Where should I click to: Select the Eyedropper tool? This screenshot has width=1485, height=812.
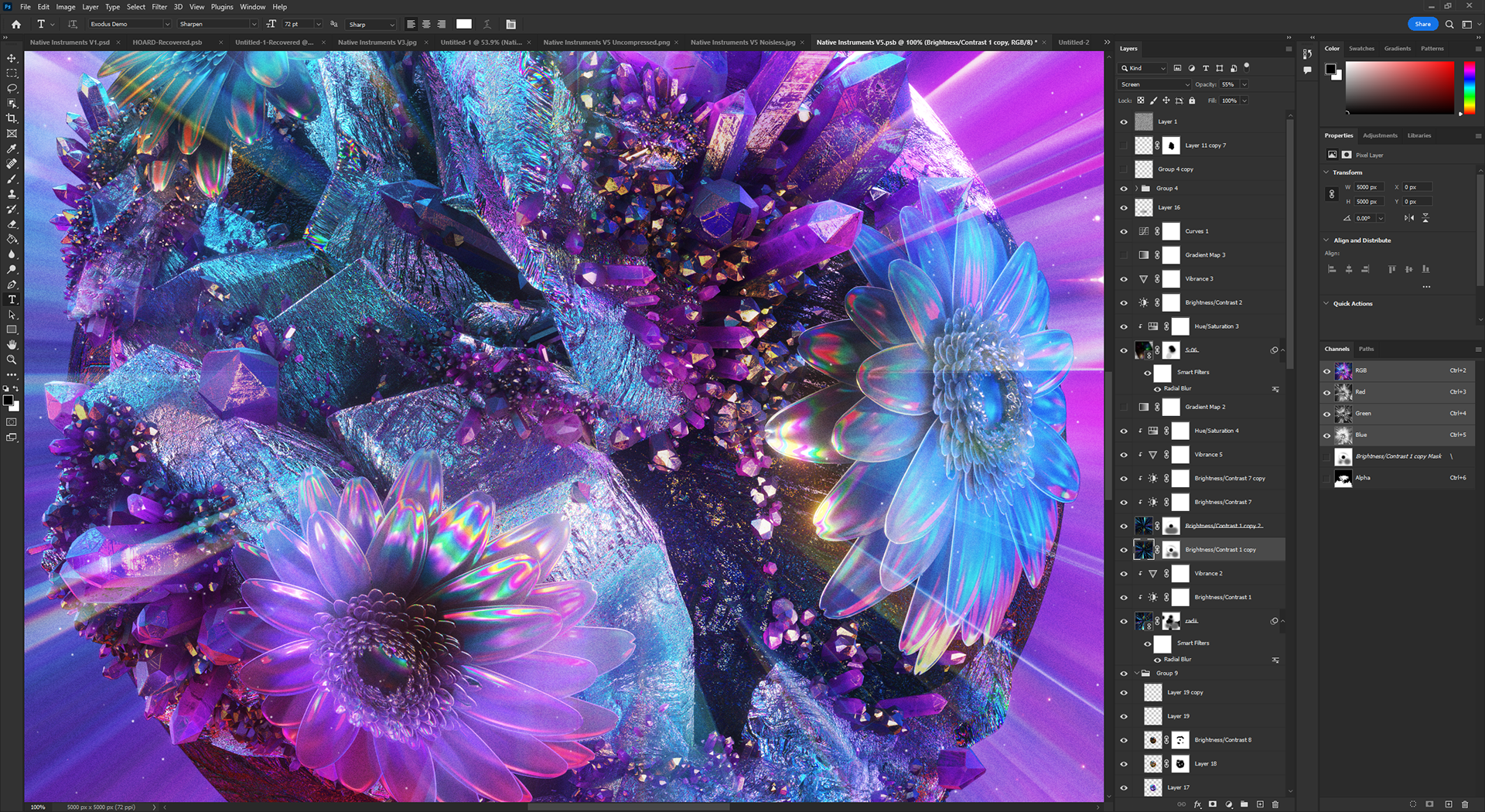(12, 148)
